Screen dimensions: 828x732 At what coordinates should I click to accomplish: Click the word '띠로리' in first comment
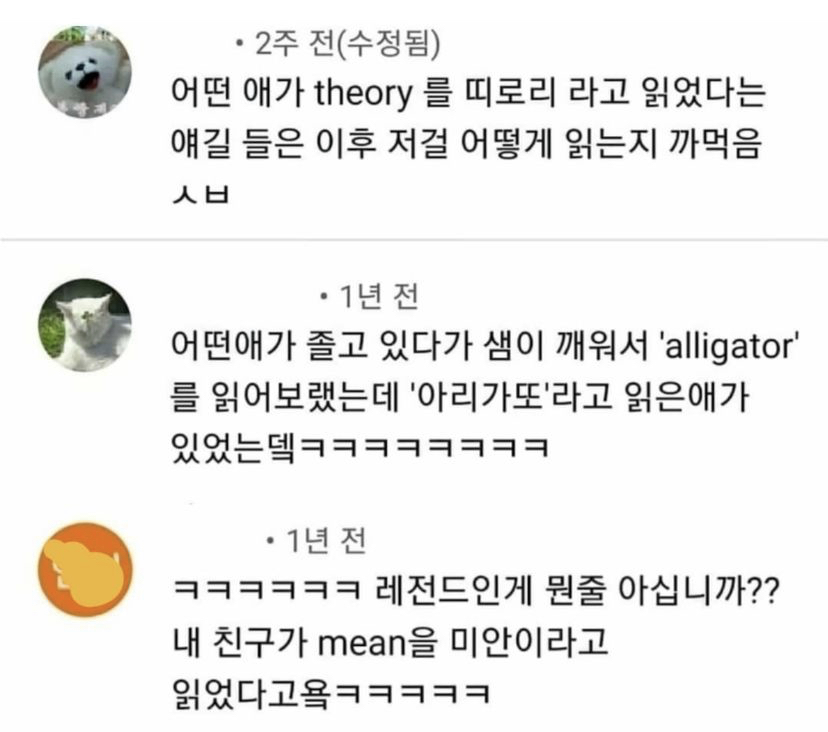(510, 93)
